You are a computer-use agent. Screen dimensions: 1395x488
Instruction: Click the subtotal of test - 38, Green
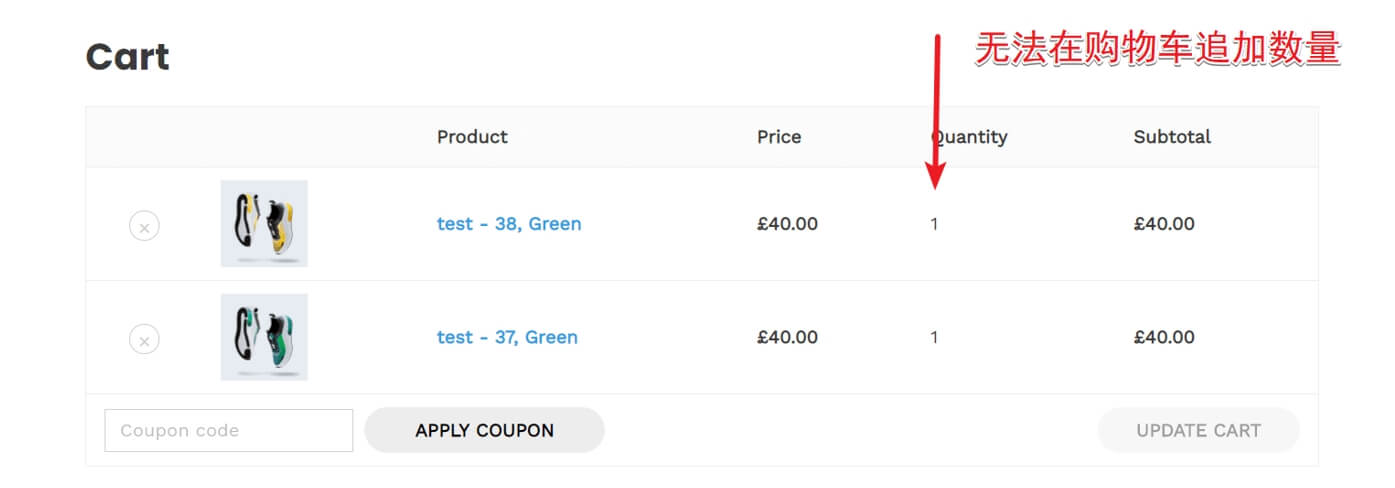point(1164,224)
